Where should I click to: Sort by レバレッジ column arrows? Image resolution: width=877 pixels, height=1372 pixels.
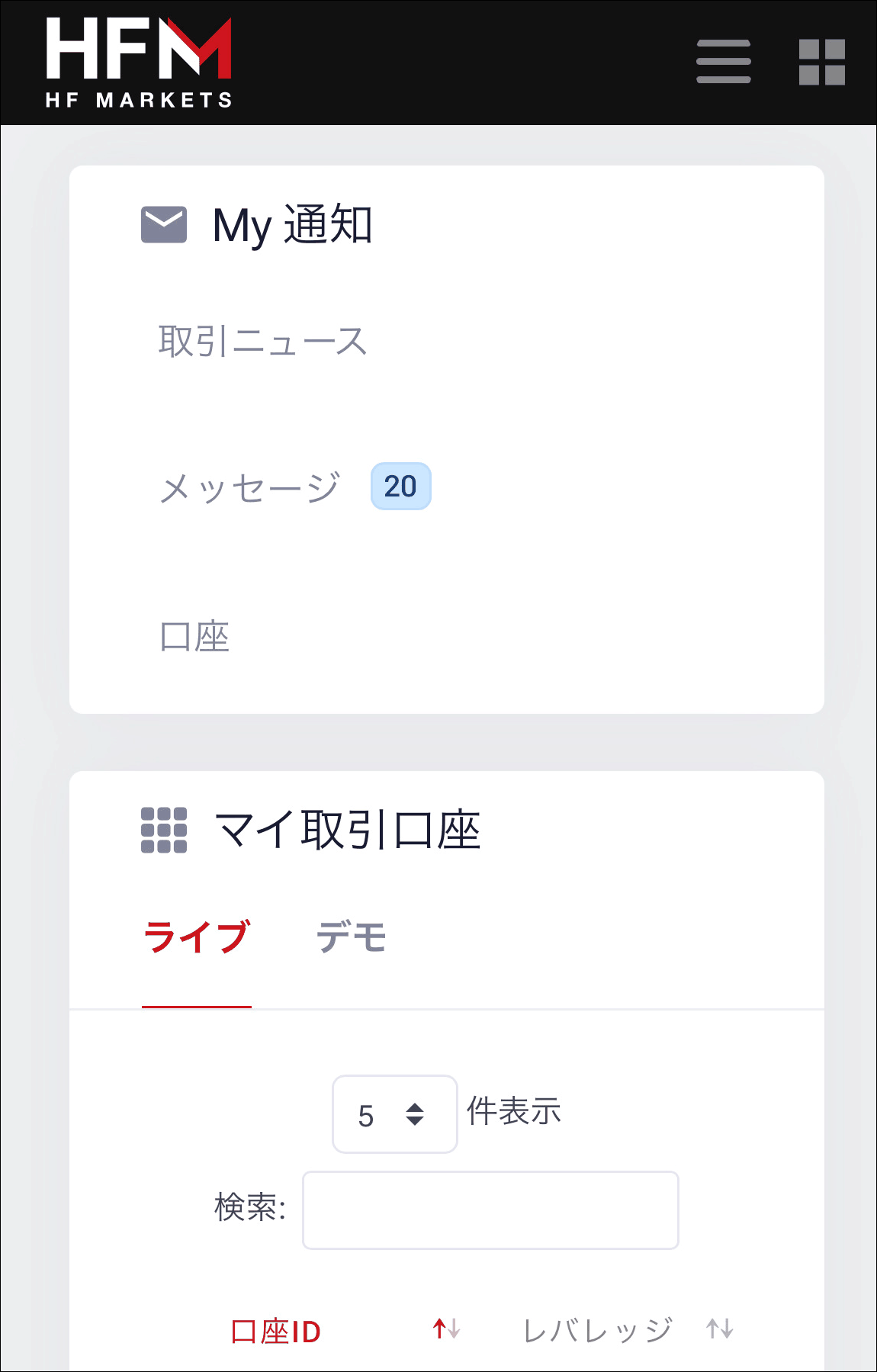(719, 1329)
